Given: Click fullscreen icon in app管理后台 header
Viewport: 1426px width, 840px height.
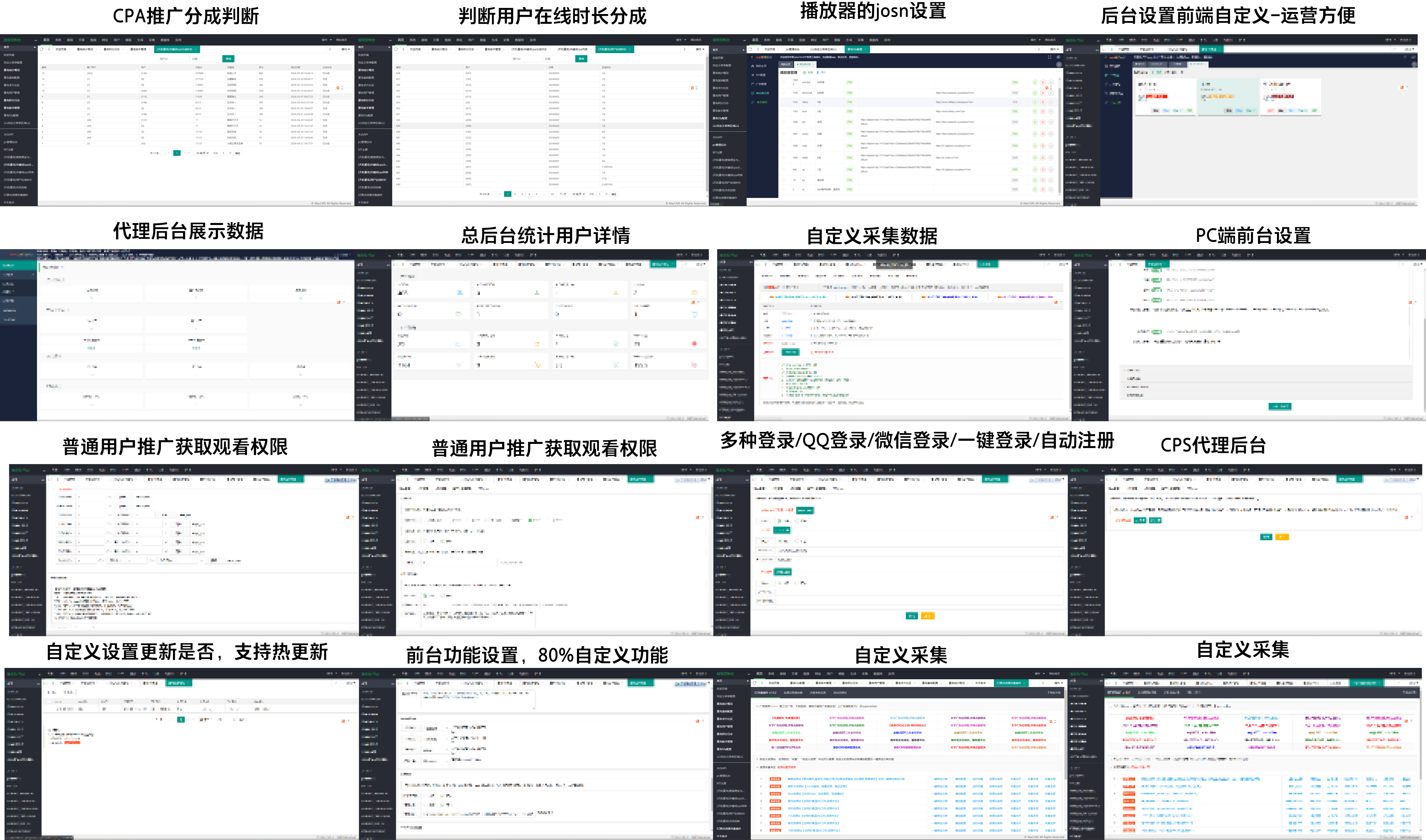Looking at the screenshot, I should point(1049,57).
